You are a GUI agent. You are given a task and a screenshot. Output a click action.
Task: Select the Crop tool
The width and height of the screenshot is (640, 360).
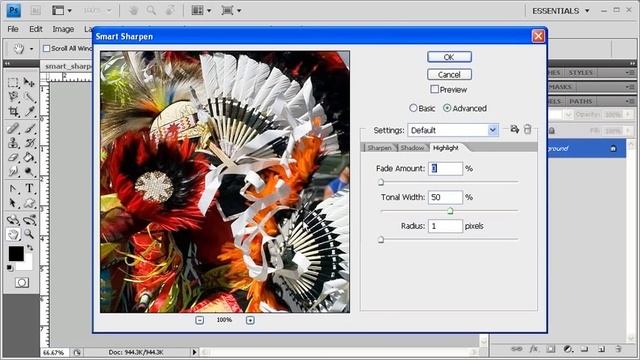[13, 111]
